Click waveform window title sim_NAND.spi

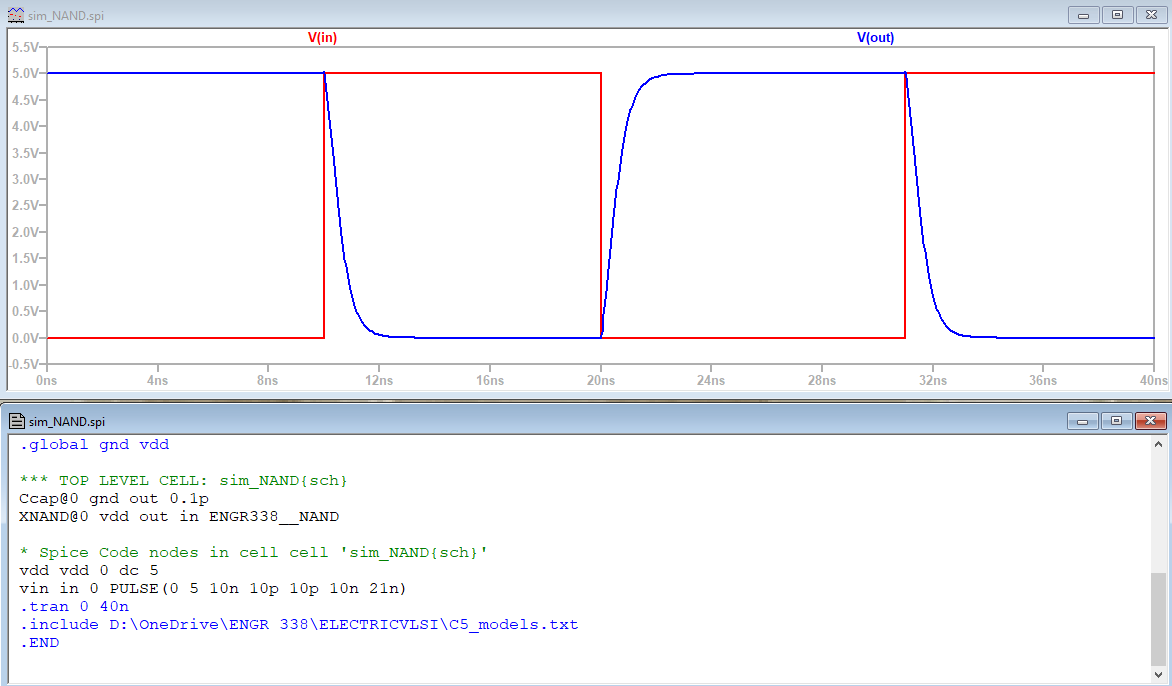66,16
